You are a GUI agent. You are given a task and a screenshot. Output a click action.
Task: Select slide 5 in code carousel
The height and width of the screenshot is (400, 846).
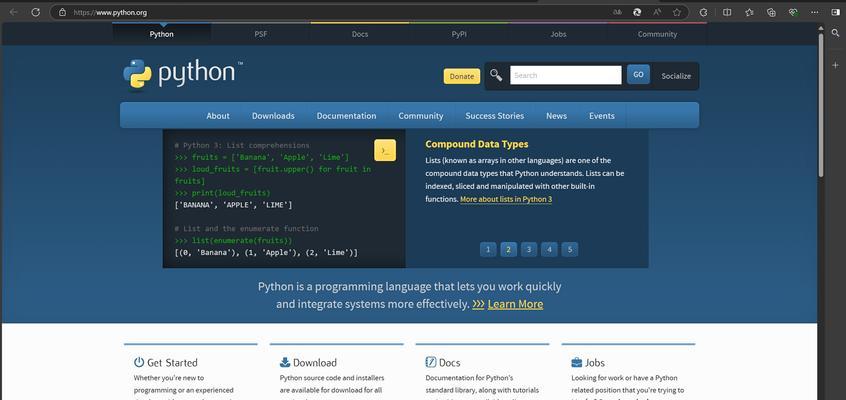pos(570,249)
